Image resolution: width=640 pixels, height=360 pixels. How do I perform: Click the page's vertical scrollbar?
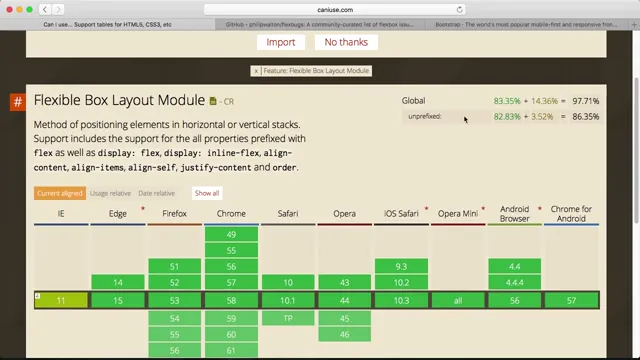636,150
